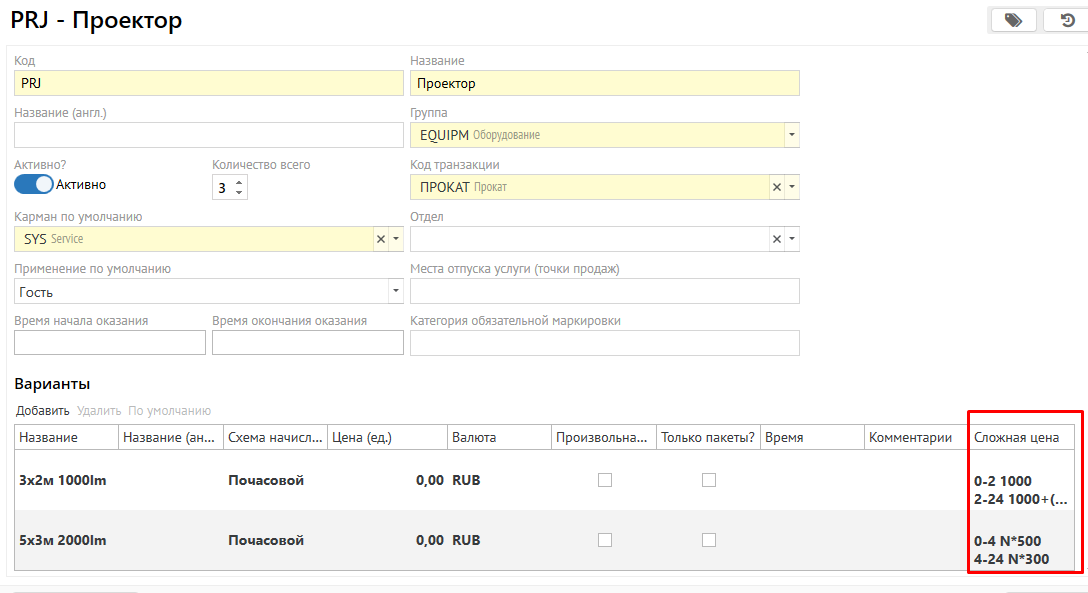This screenshot has width=1088, height=593.
Task: Click the tags icon button
Action: (1013, 20)
